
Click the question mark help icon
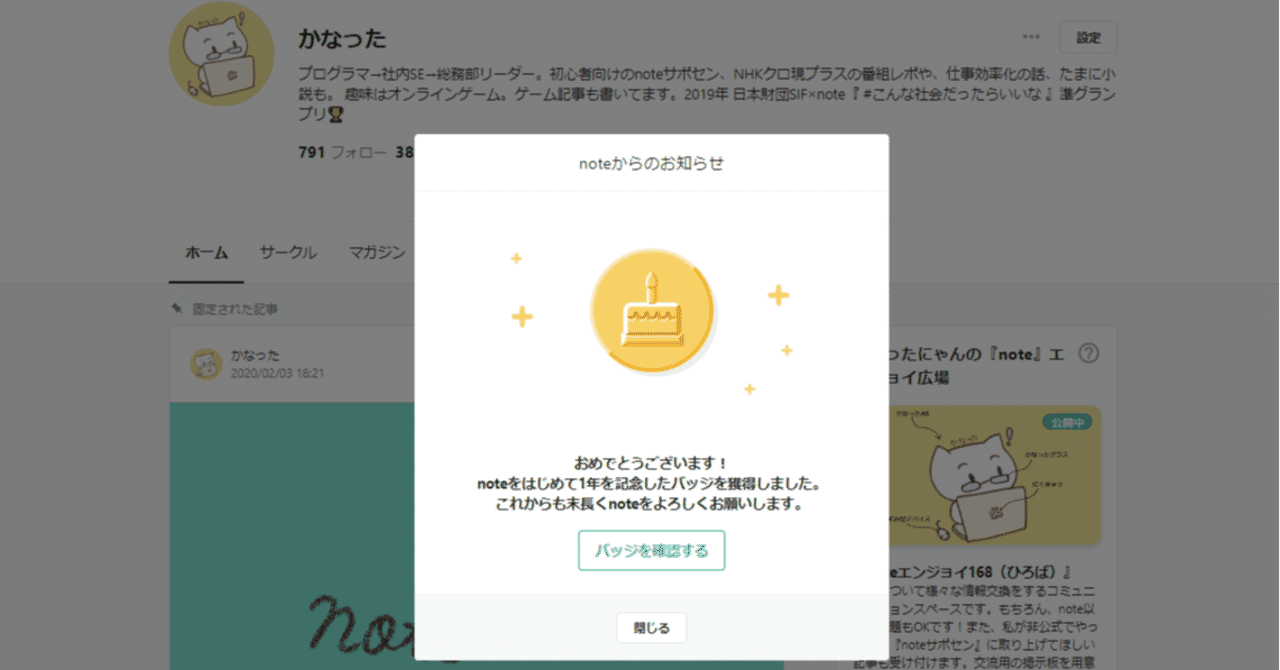pyautogui.click(x=1089, y=353)
